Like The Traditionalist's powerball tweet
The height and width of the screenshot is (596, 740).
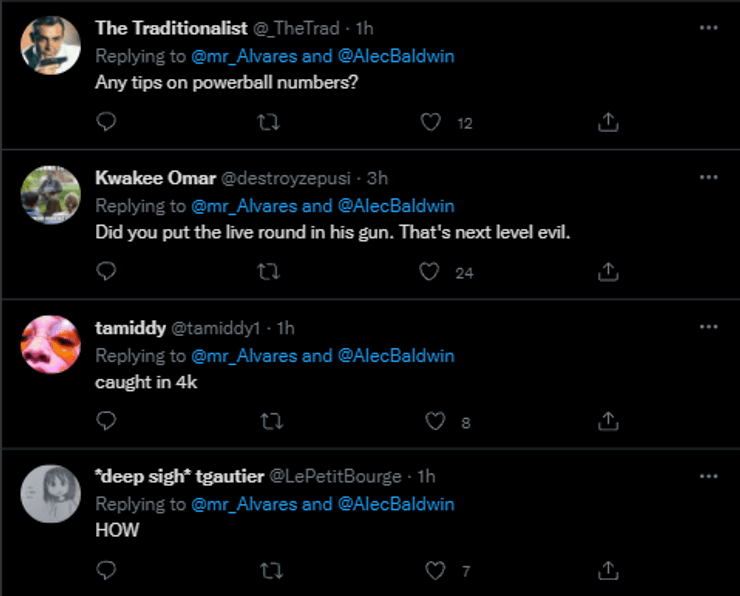coord(431,122)
